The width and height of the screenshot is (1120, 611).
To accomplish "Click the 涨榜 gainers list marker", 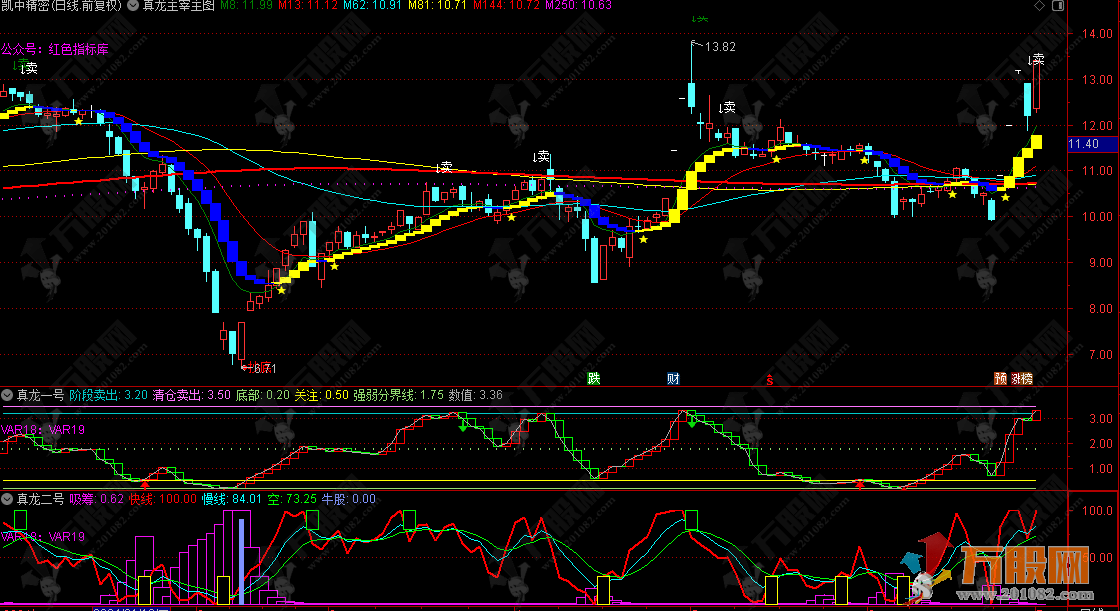I will [1022, 378].
